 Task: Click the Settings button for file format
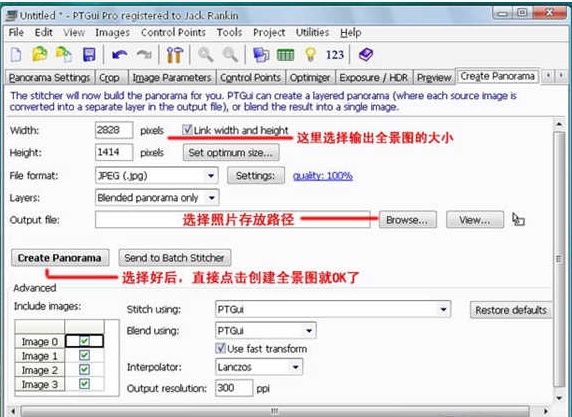coord(256,176)
